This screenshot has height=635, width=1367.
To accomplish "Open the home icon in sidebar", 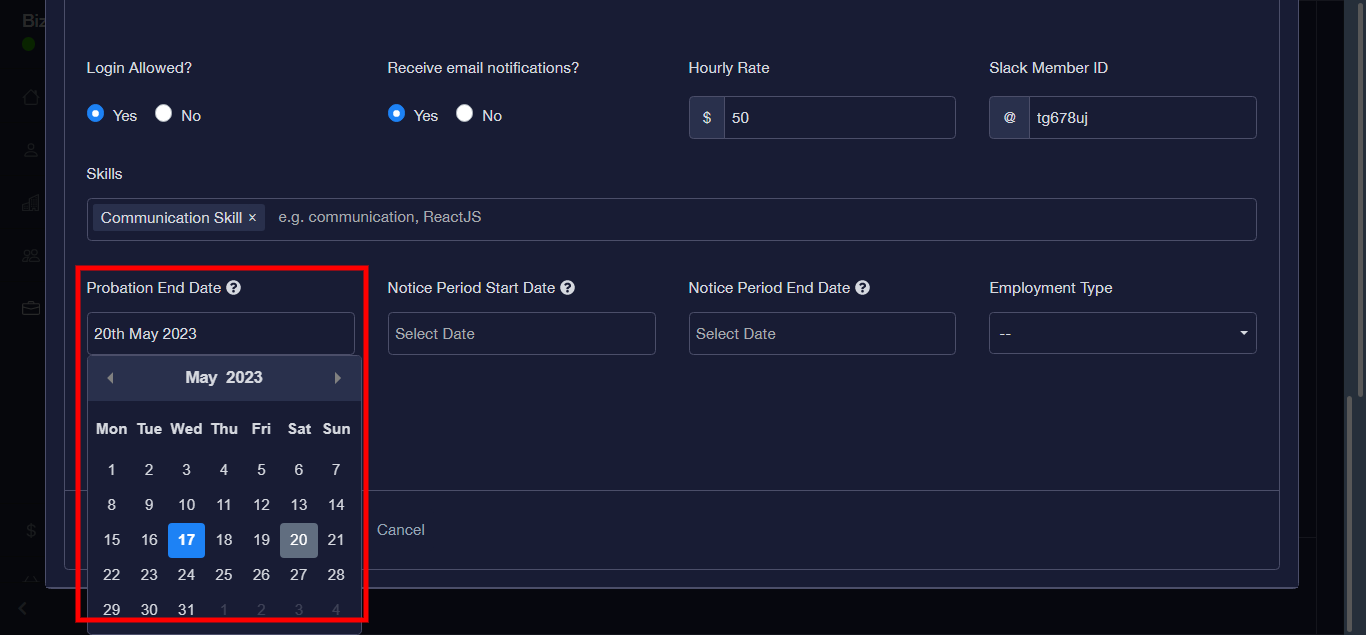I will click(30, 98).
